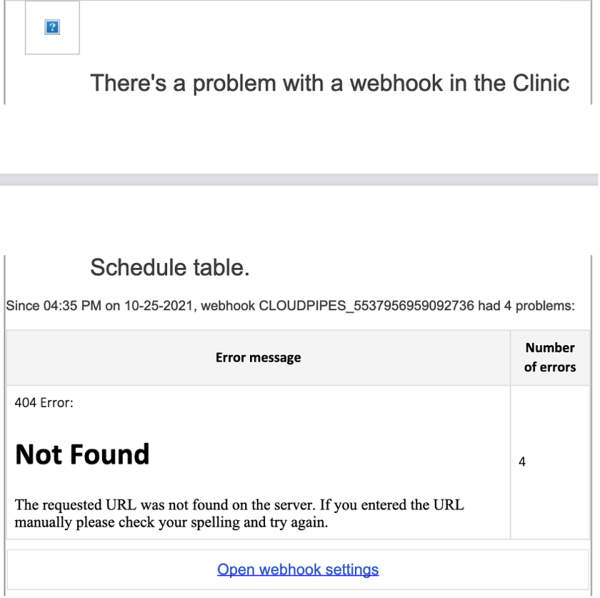This screenshot has width=600, height=598.
Task: Click the 04:35 PM timestamp text
Action: (x=72, y=306)
